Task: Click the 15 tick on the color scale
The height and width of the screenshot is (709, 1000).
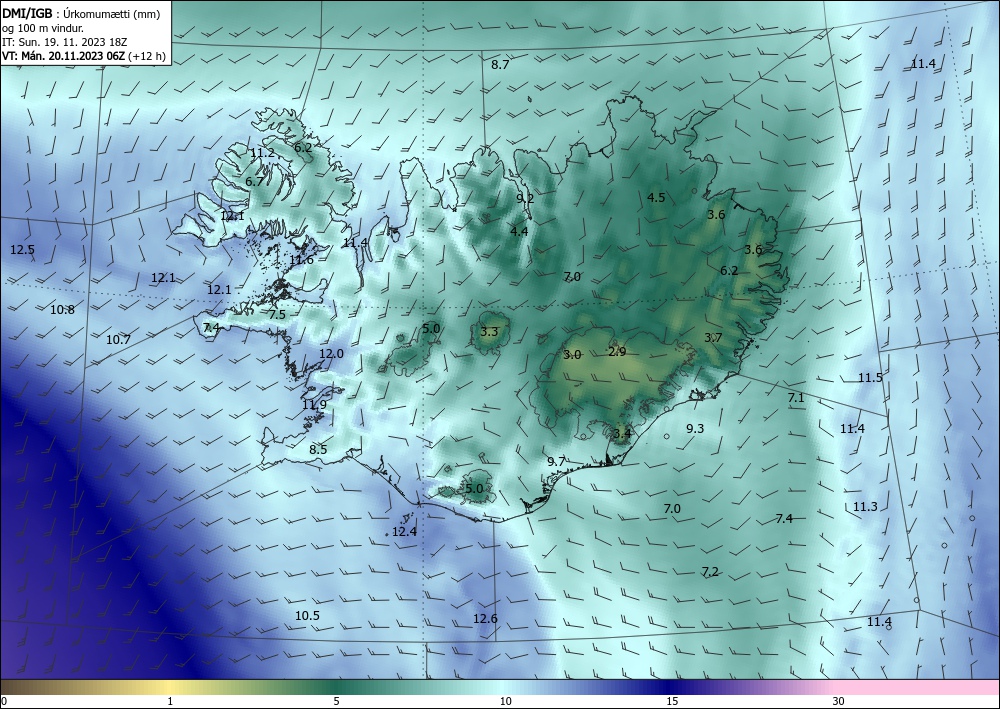Action: pyautogui.click(x=672, y=701)
